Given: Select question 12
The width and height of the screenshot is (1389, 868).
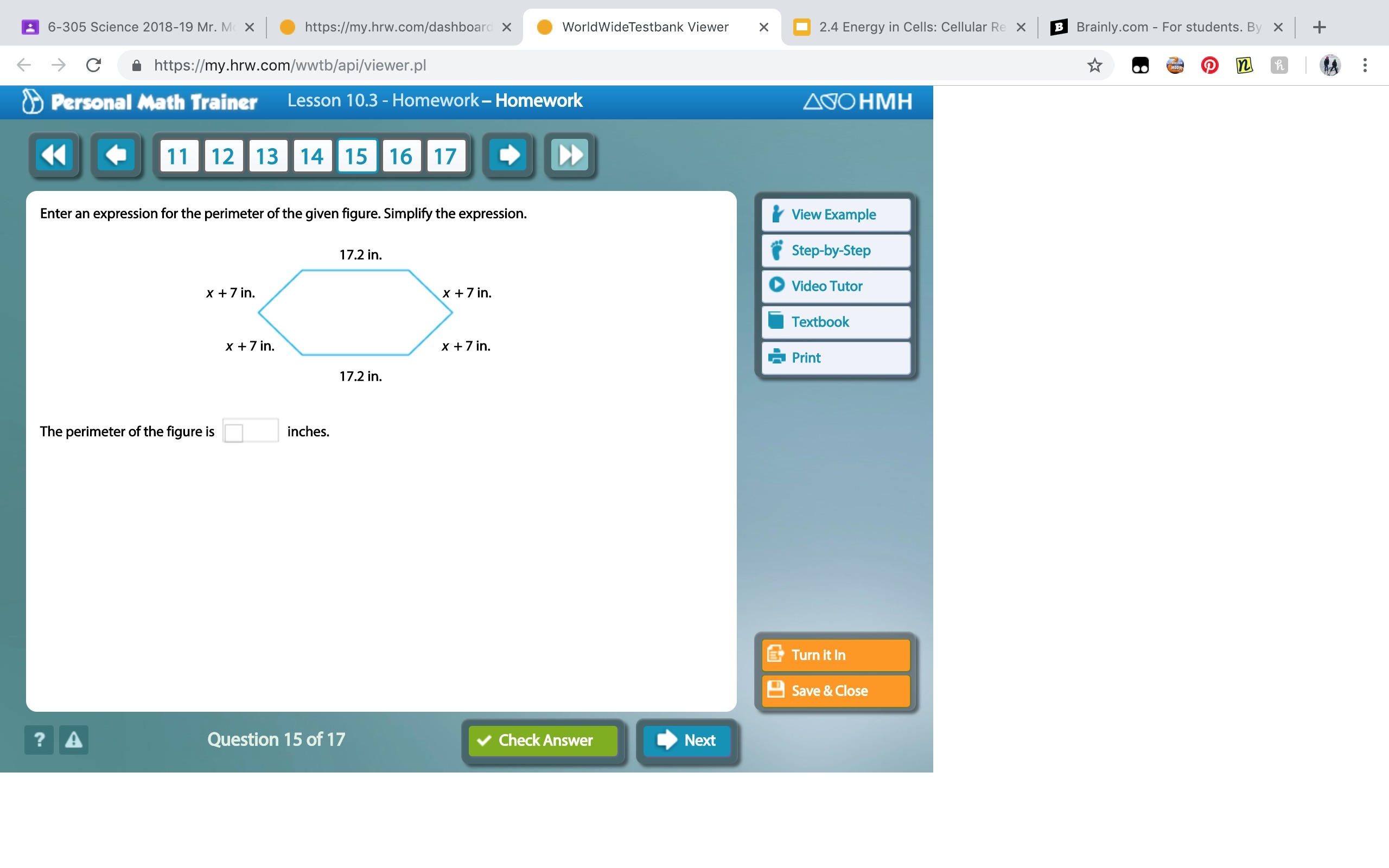Looking at the screenshot, I should coord(222,156).
